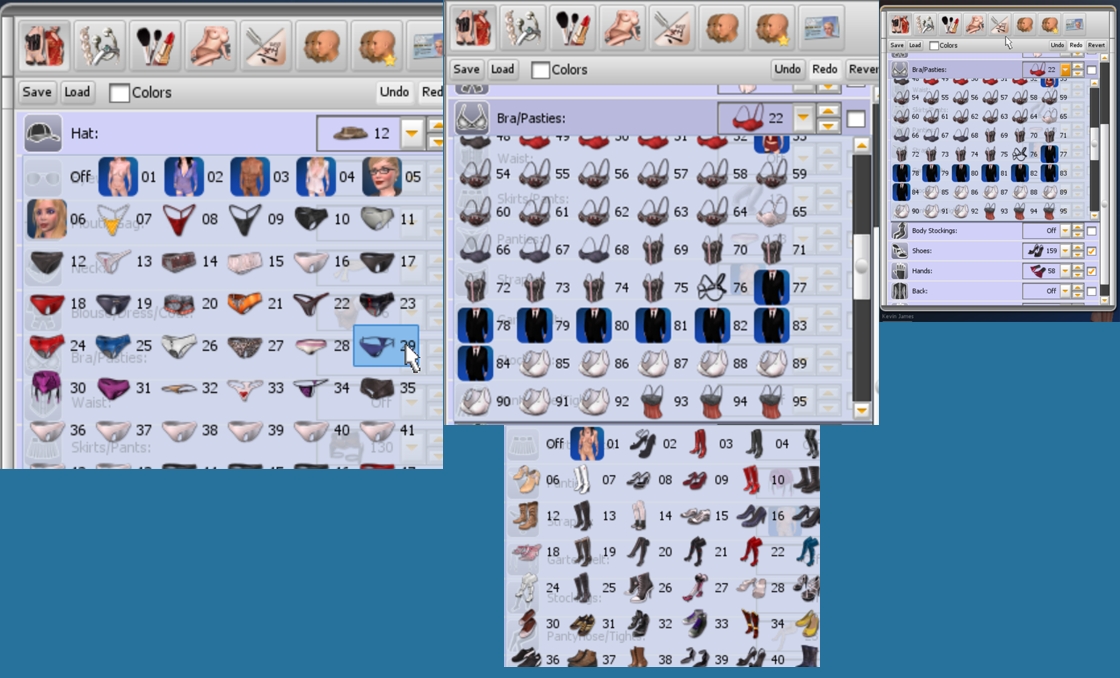Viewport: 1120px width, 678px height.
Task: Open the body shape tab in left window
Action: point(211,44)
